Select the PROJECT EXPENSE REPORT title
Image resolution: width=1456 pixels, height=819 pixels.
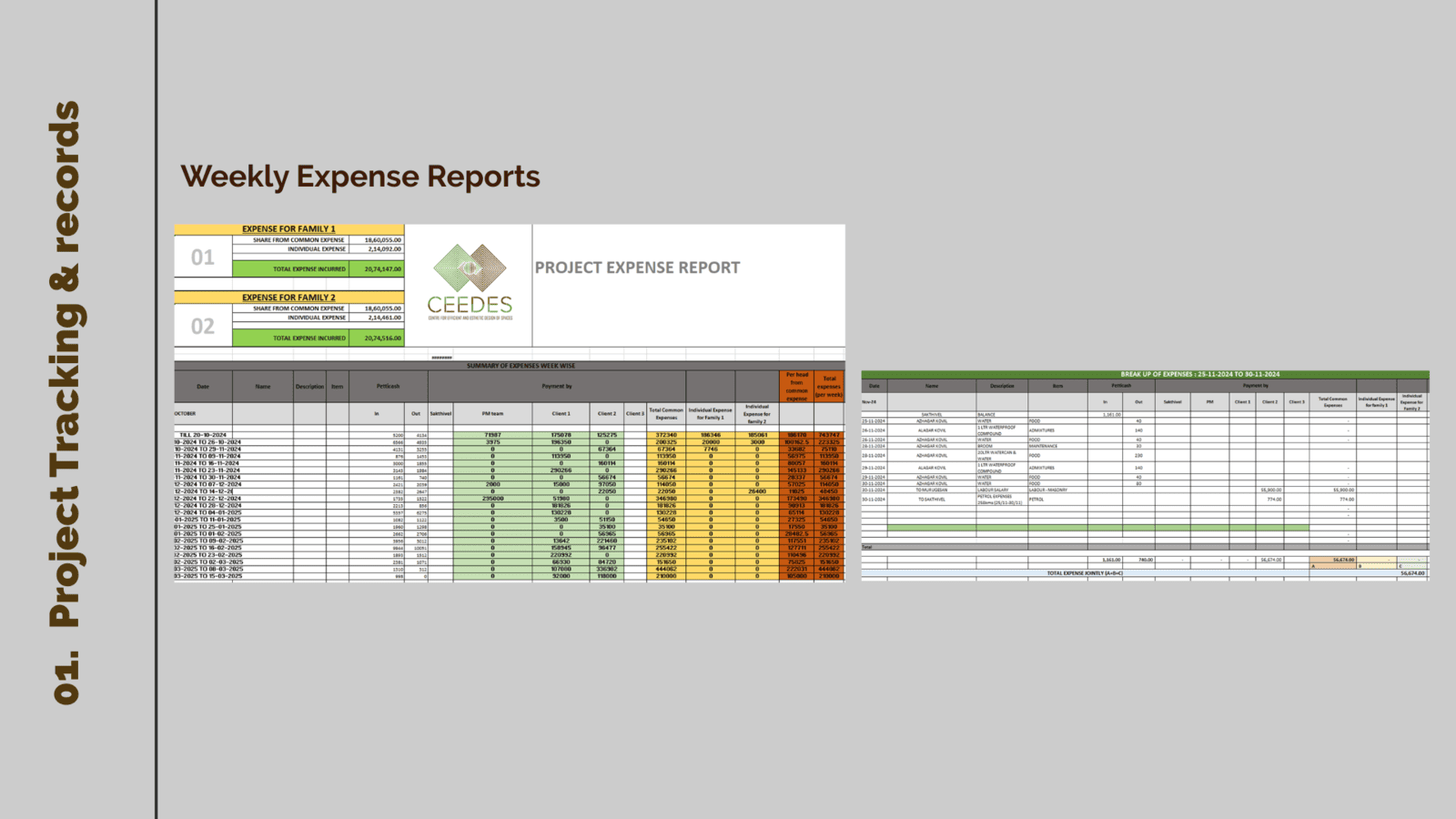coord(637,268)
